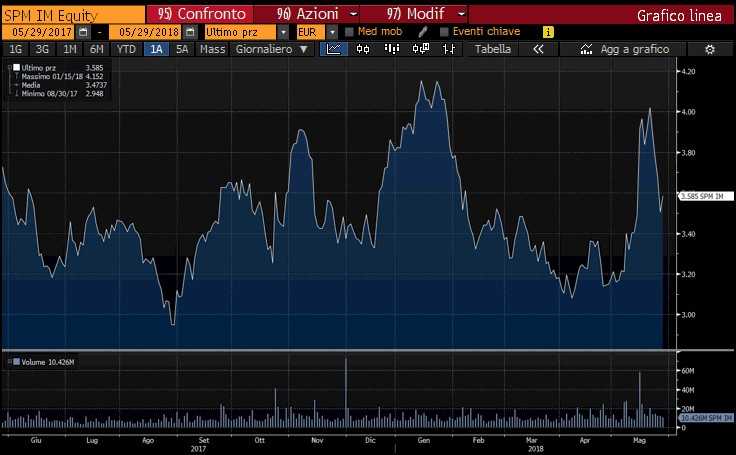
Task: Open the yellow info icon
Action: click(548, 32)
